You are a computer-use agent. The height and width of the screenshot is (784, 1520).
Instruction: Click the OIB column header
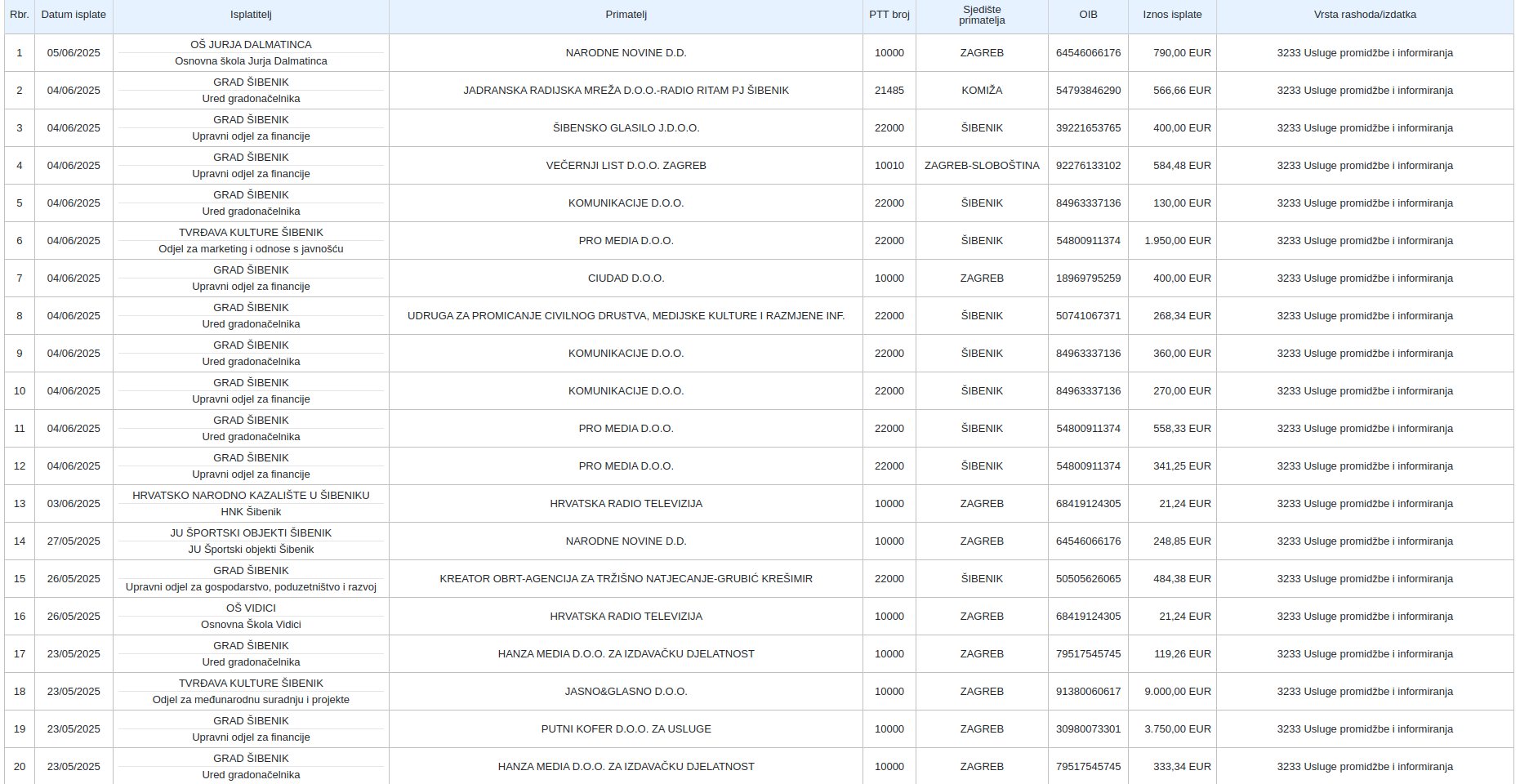click(x=1088, y=15)
